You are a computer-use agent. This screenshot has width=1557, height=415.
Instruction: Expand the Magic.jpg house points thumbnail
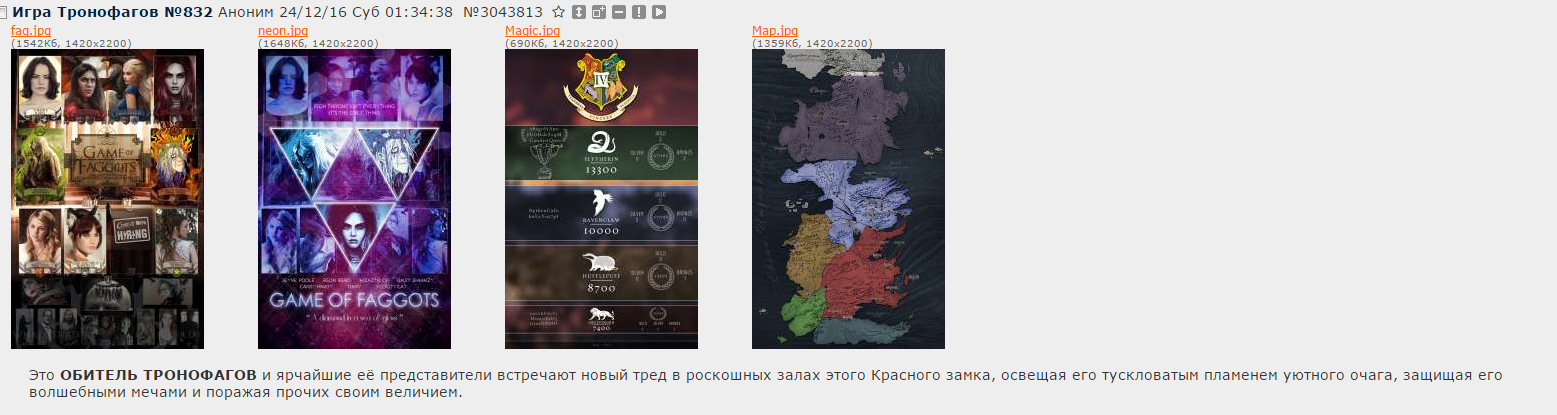tap(601, 199)
